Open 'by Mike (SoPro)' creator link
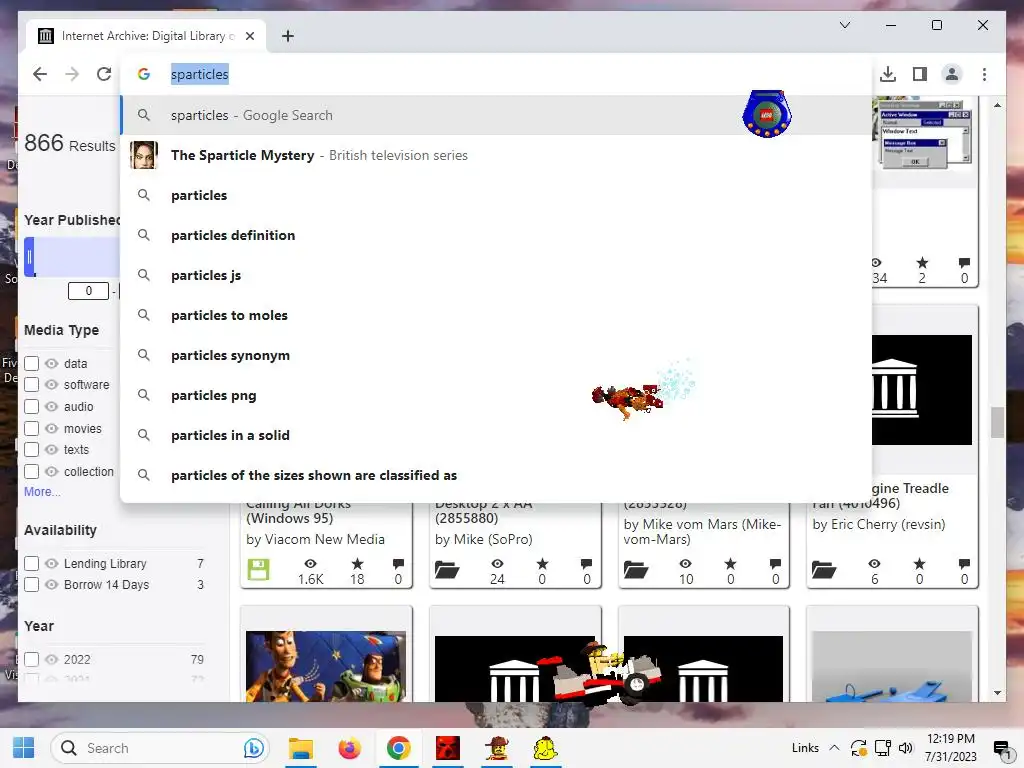Viewport: 1024px width, 768px height. (x=484, y=539)
